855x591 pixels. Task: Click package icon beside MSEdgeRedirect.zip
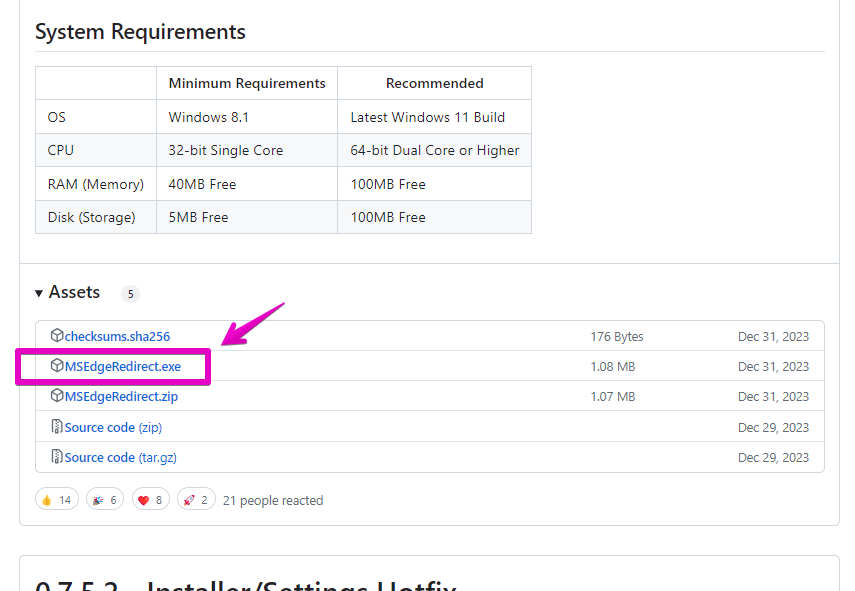coord(57,395)
